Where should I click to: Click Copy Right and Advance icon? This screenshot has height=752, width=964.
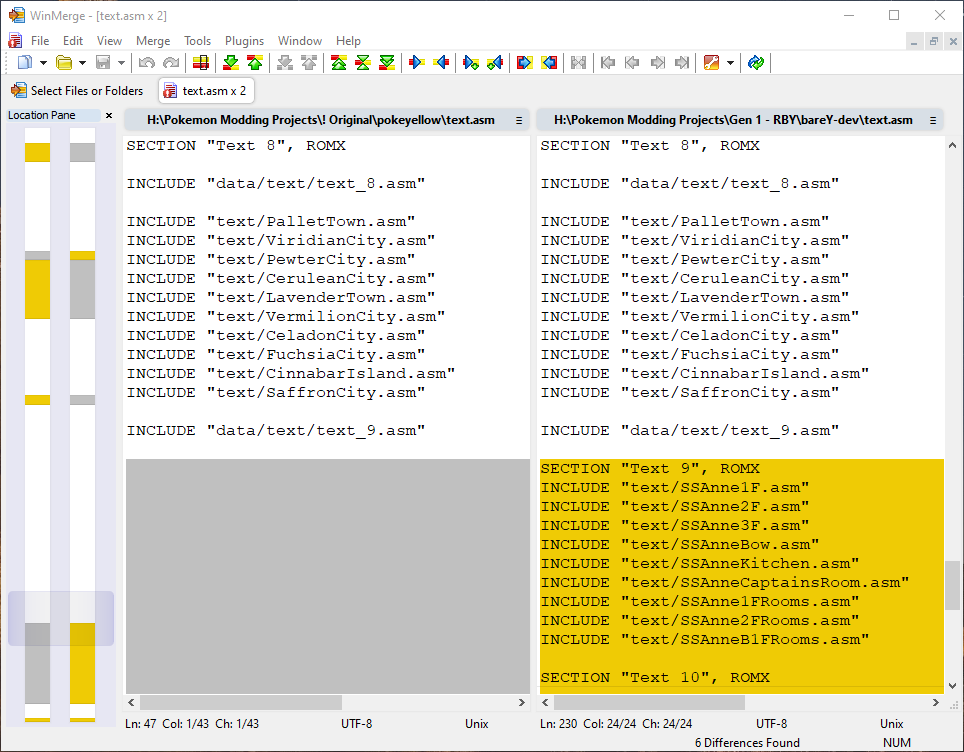click(x=471, y=63)
